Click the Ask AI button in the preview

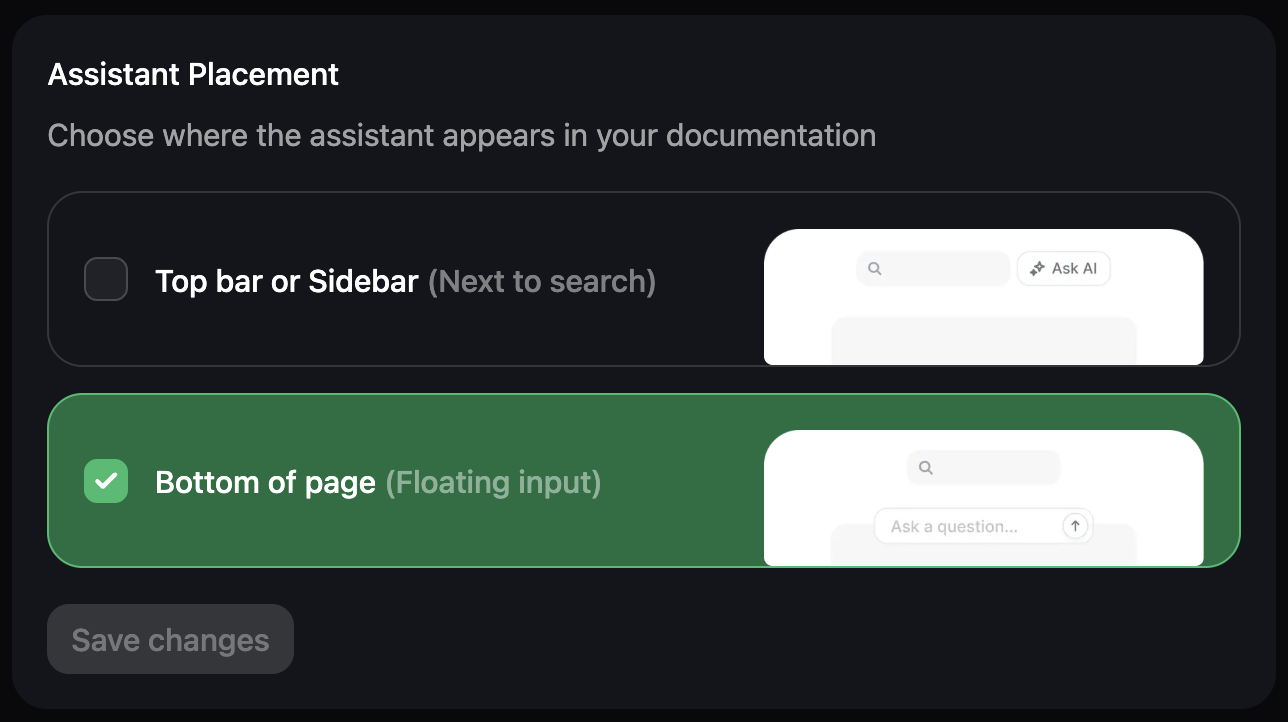click(1063, 268)
